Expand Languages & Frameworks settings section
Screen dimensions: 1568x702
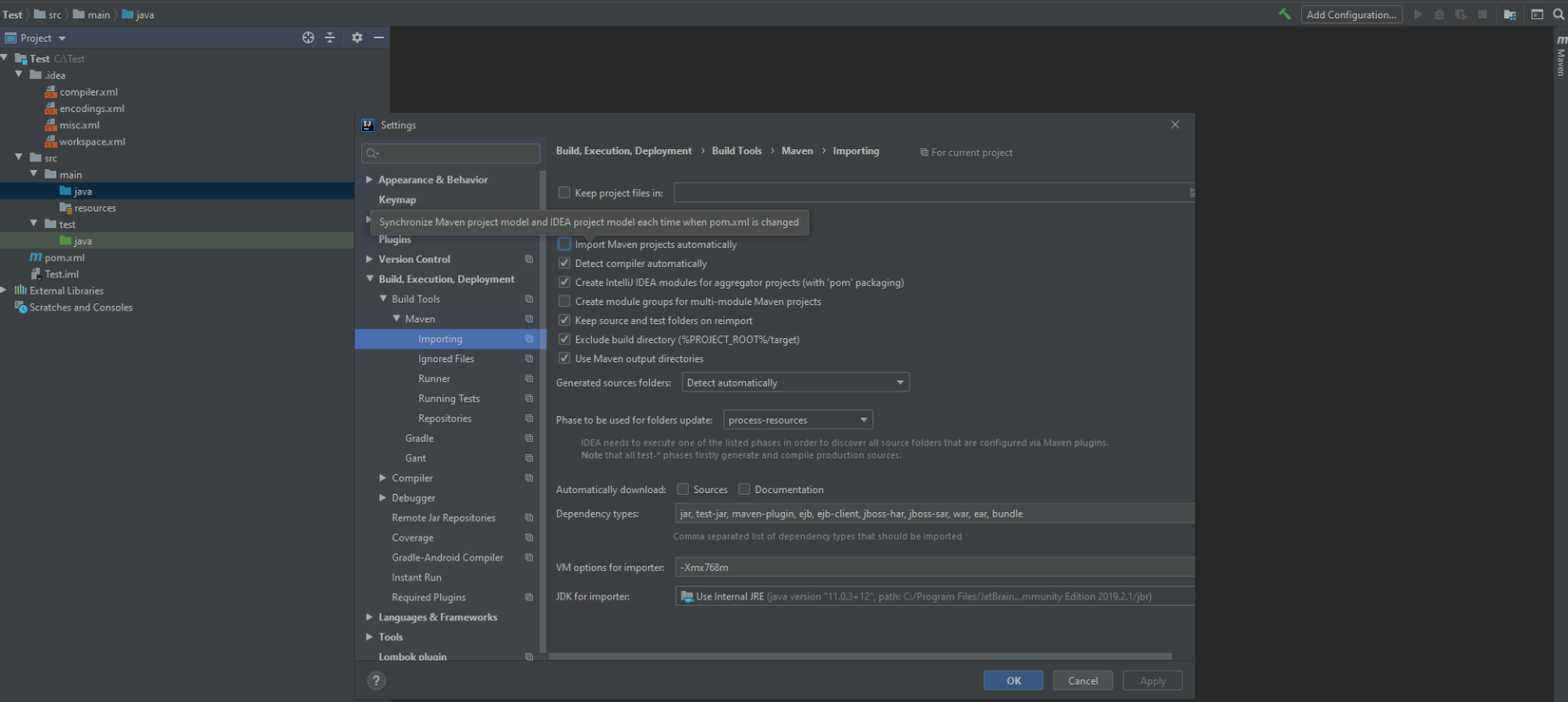[370, 617]
